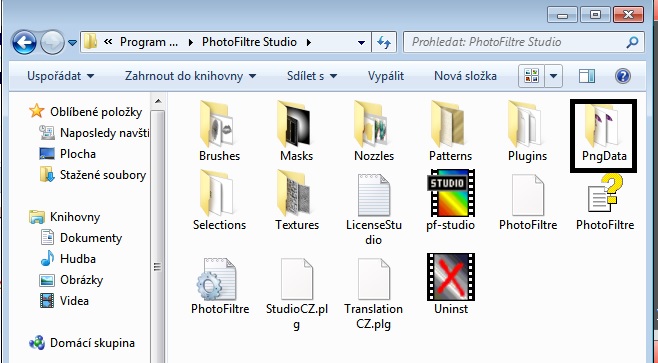Select the PhotoFiltre settings file with gear
Screen dimensions: 658x363
tap(220, 286)
